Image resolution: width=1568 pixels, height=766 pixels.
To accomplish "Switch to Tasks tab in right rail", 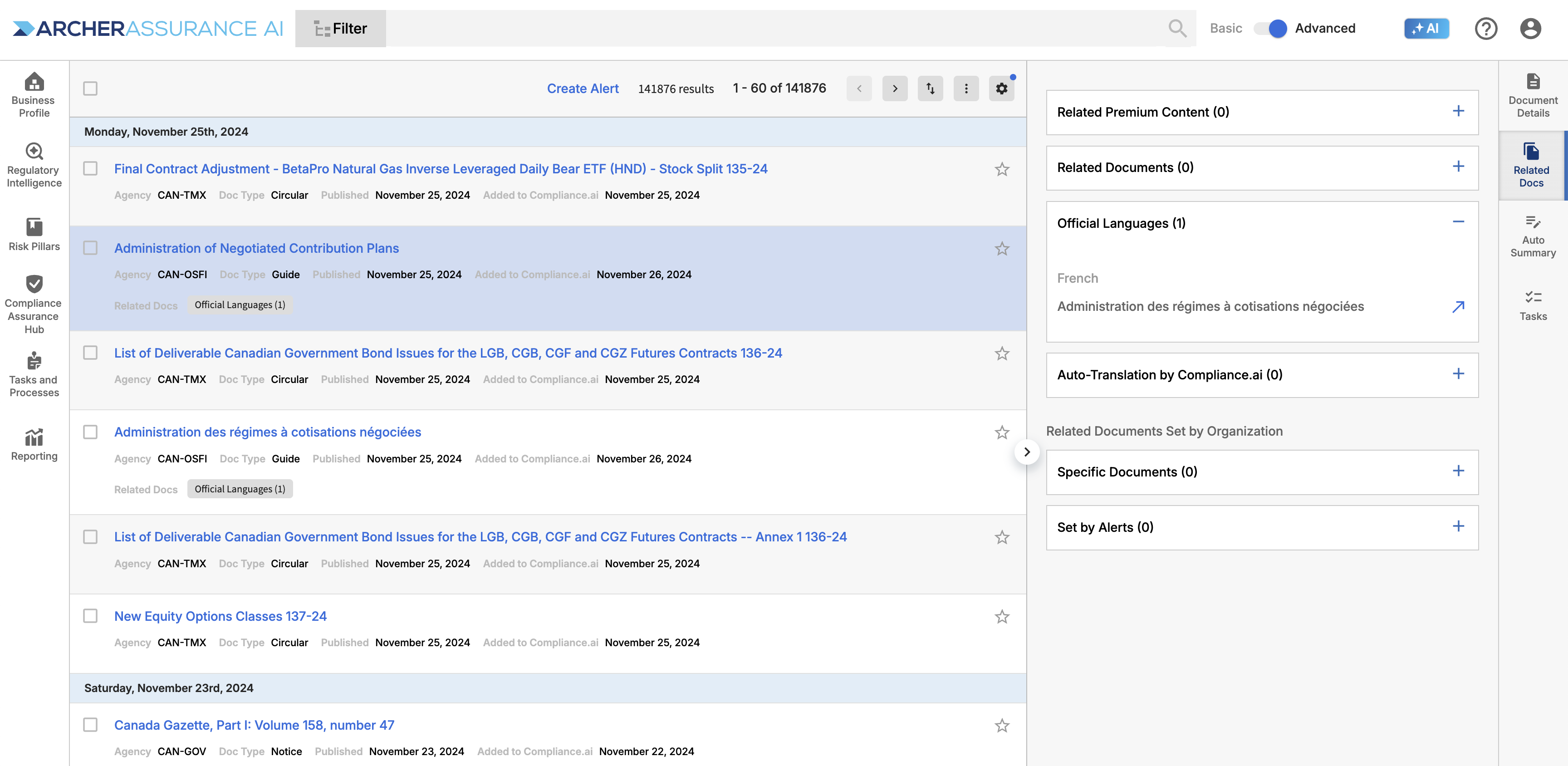I will click(x=1533, y=305).
